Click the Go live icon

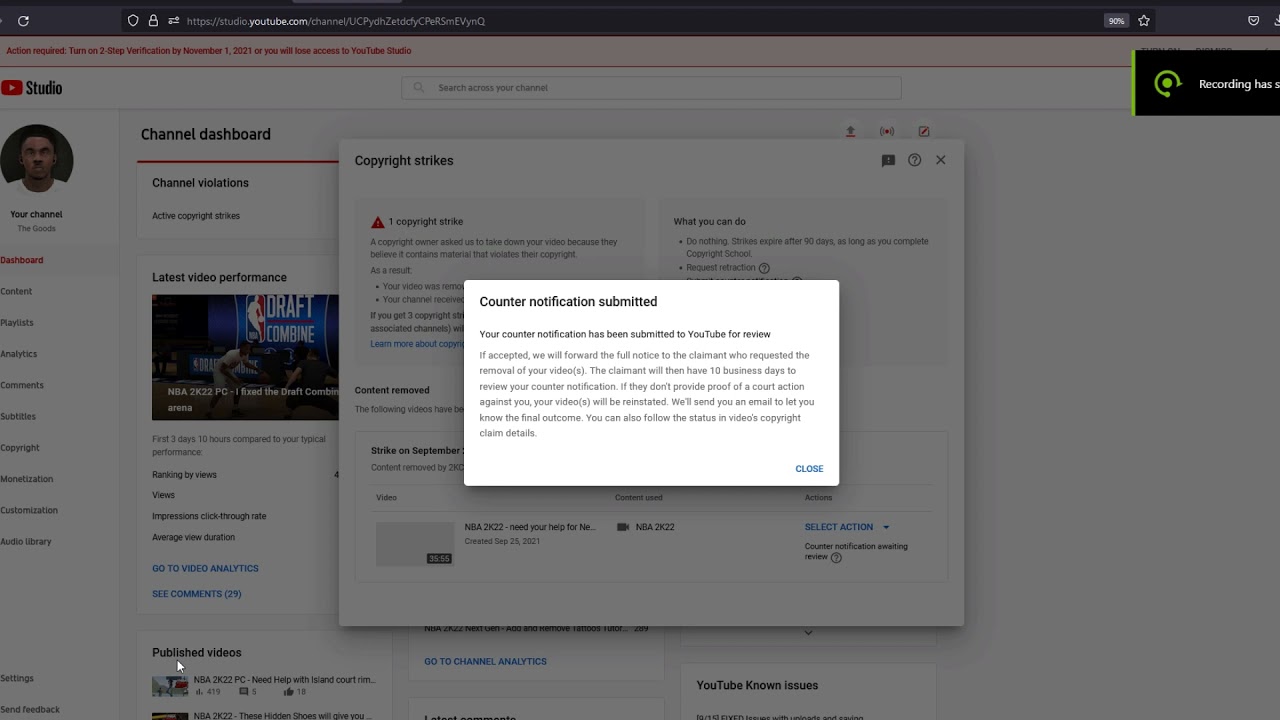pyautogui.click(x=887, y=131)
